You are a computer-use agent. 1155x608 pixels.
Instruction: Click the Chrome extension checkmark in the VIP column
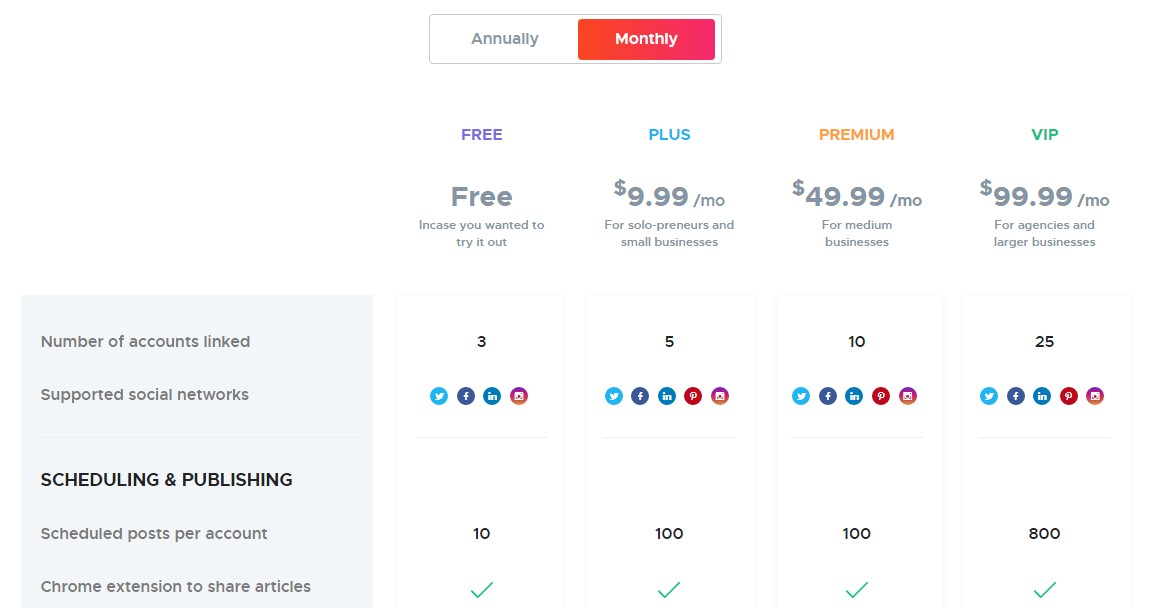tap(1044, 589)
